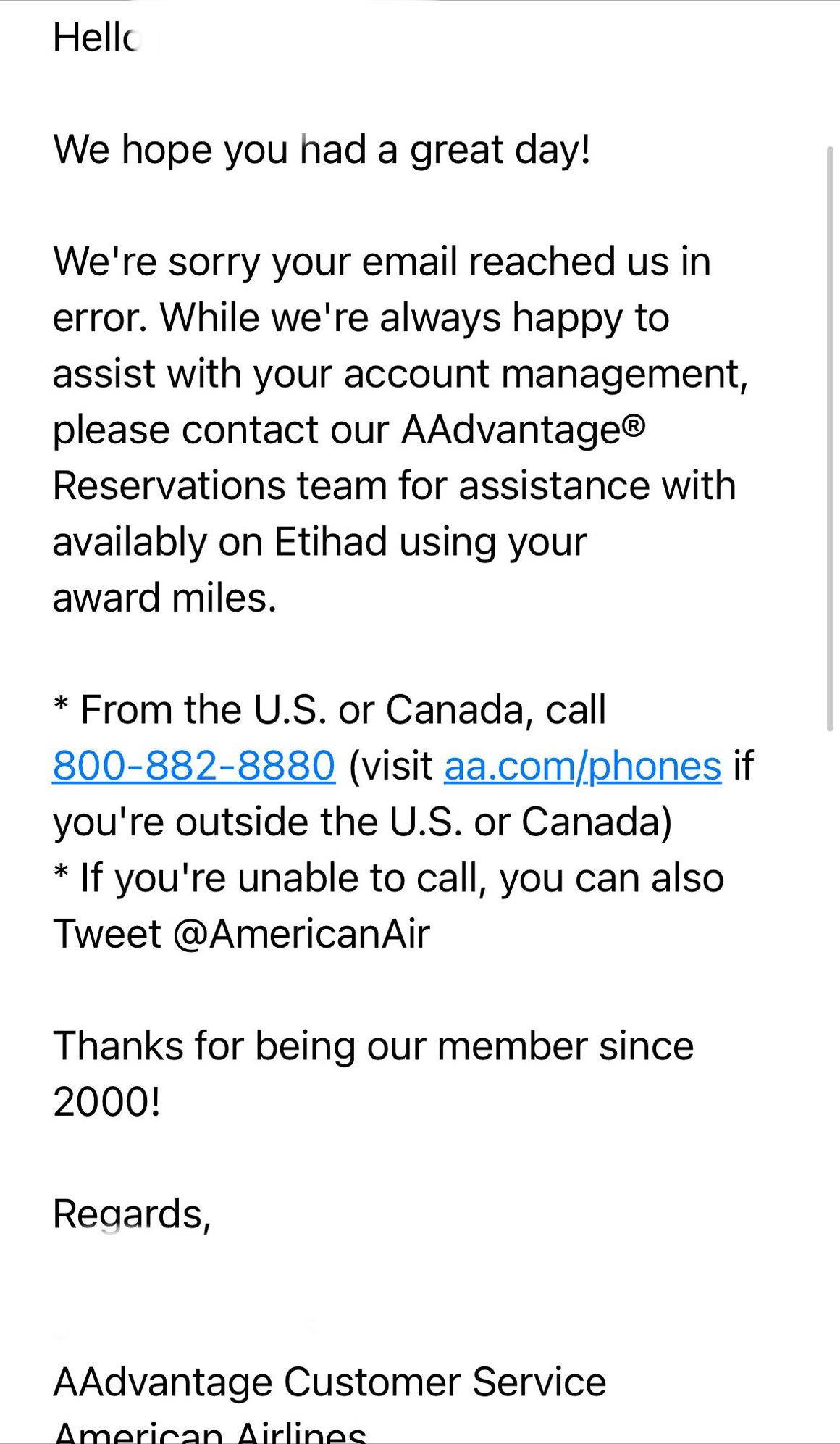Viewport: 840px width, 1444px height.
Task: Click the year "2000!" text
Action: (x=106, y=1102)
